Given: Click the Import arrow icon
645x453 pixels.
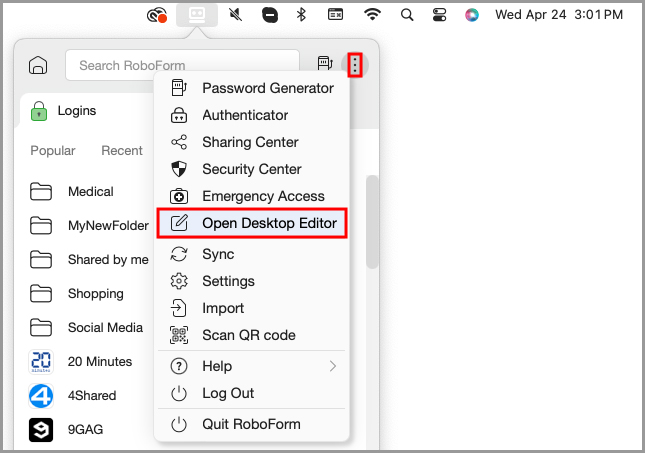Looking at the screenshot, I should coord(179,308).
